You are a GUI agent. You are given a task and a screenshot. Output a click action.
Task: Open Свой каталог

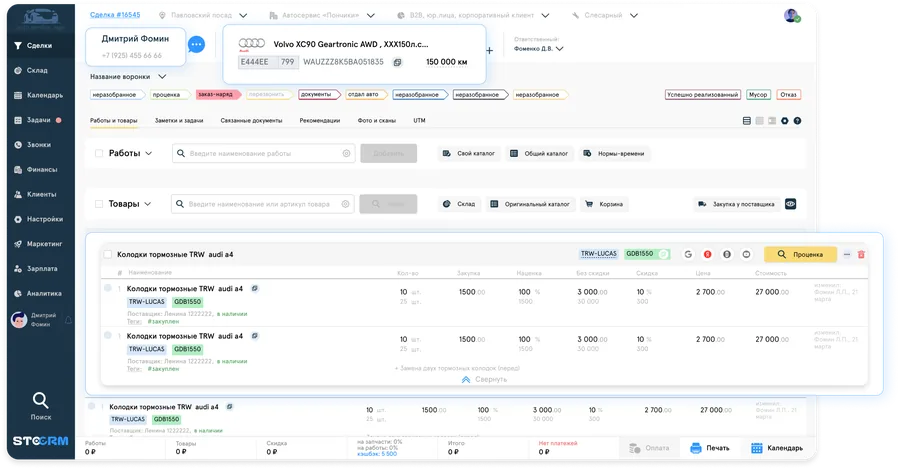469,153
